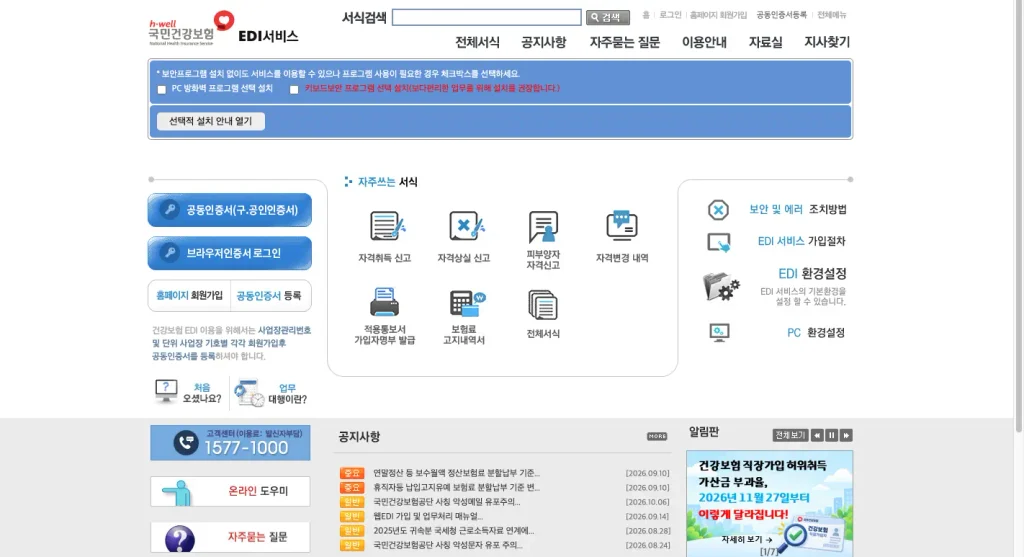Open the 자주묻는 질문 top menu

[625, 42]
